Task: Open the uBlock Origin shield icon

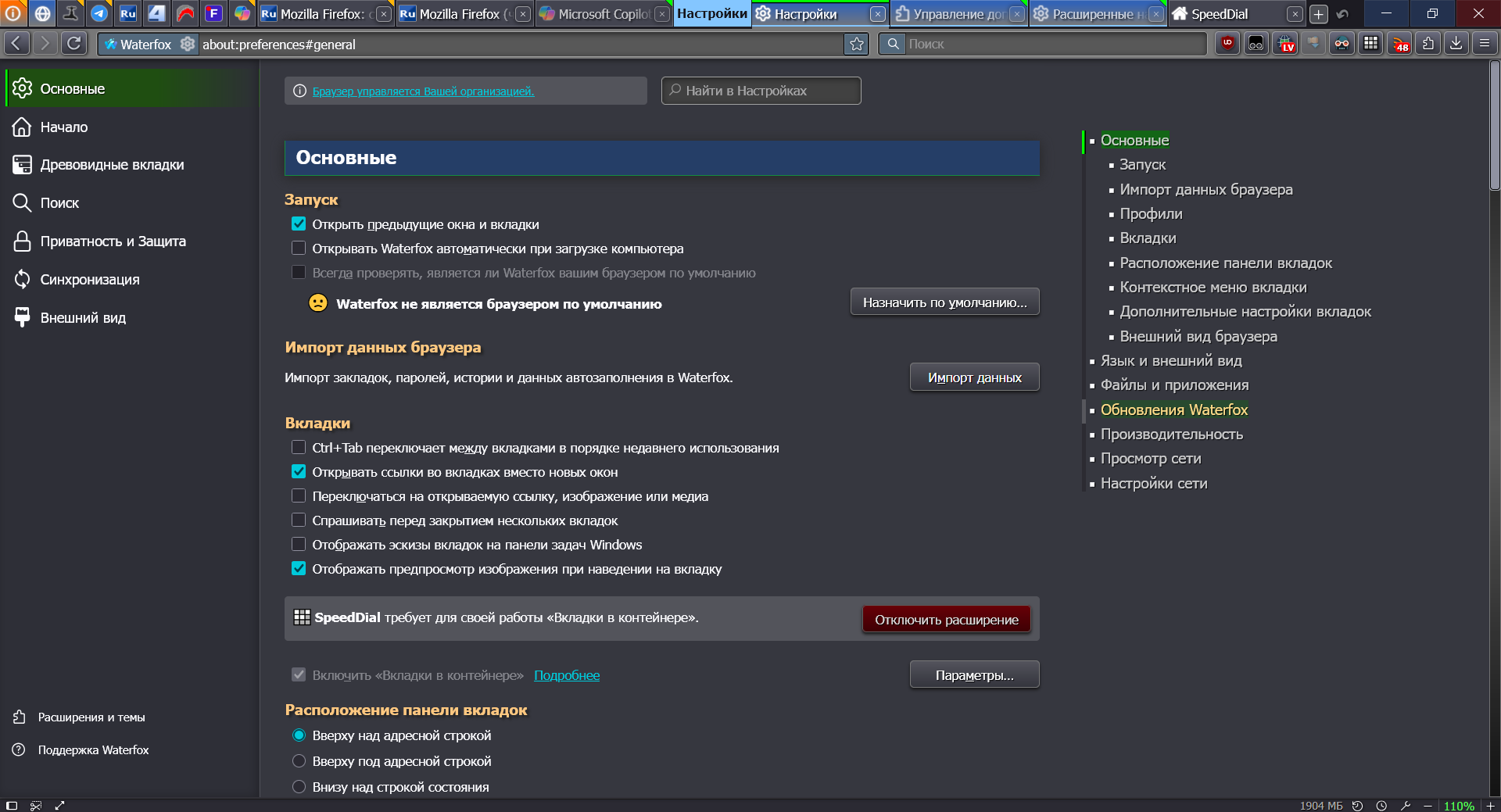Action: (1227, 44)
